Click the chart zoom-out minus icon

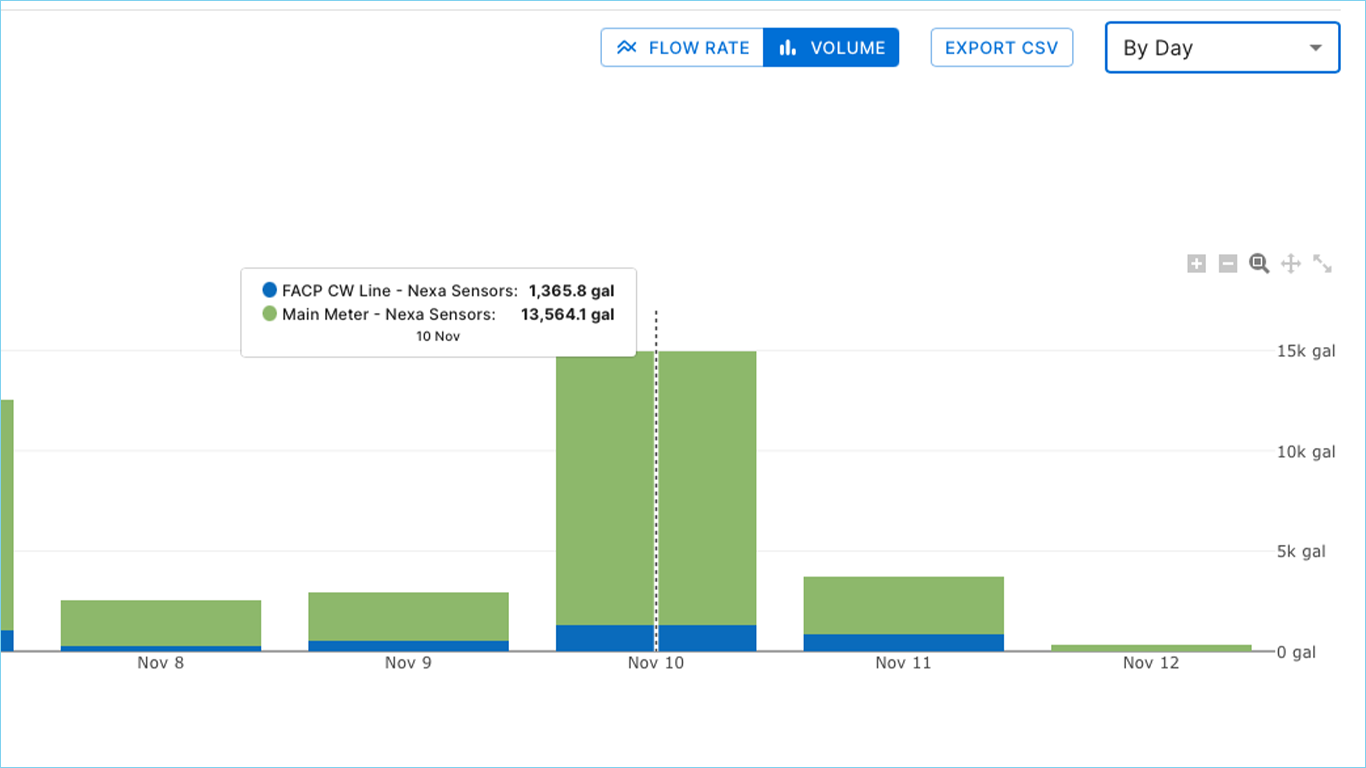pos(1228,264)
